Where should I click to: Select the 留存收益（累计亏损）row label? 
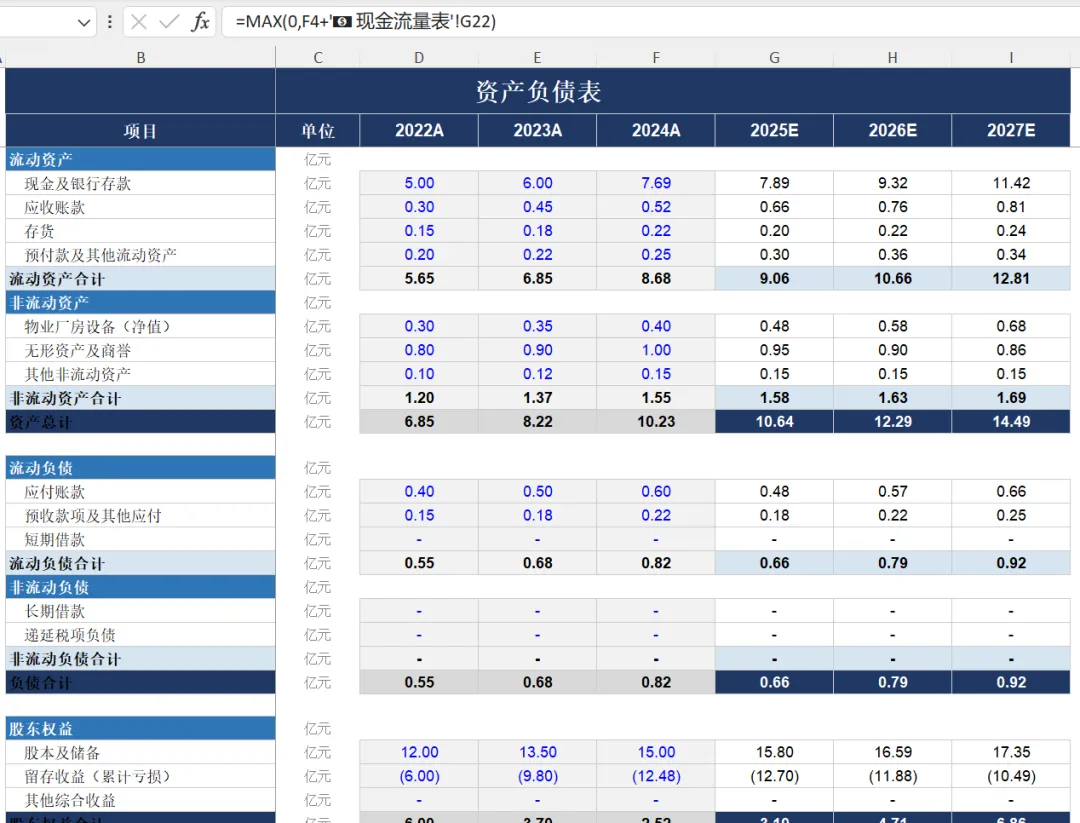(141, 776)
